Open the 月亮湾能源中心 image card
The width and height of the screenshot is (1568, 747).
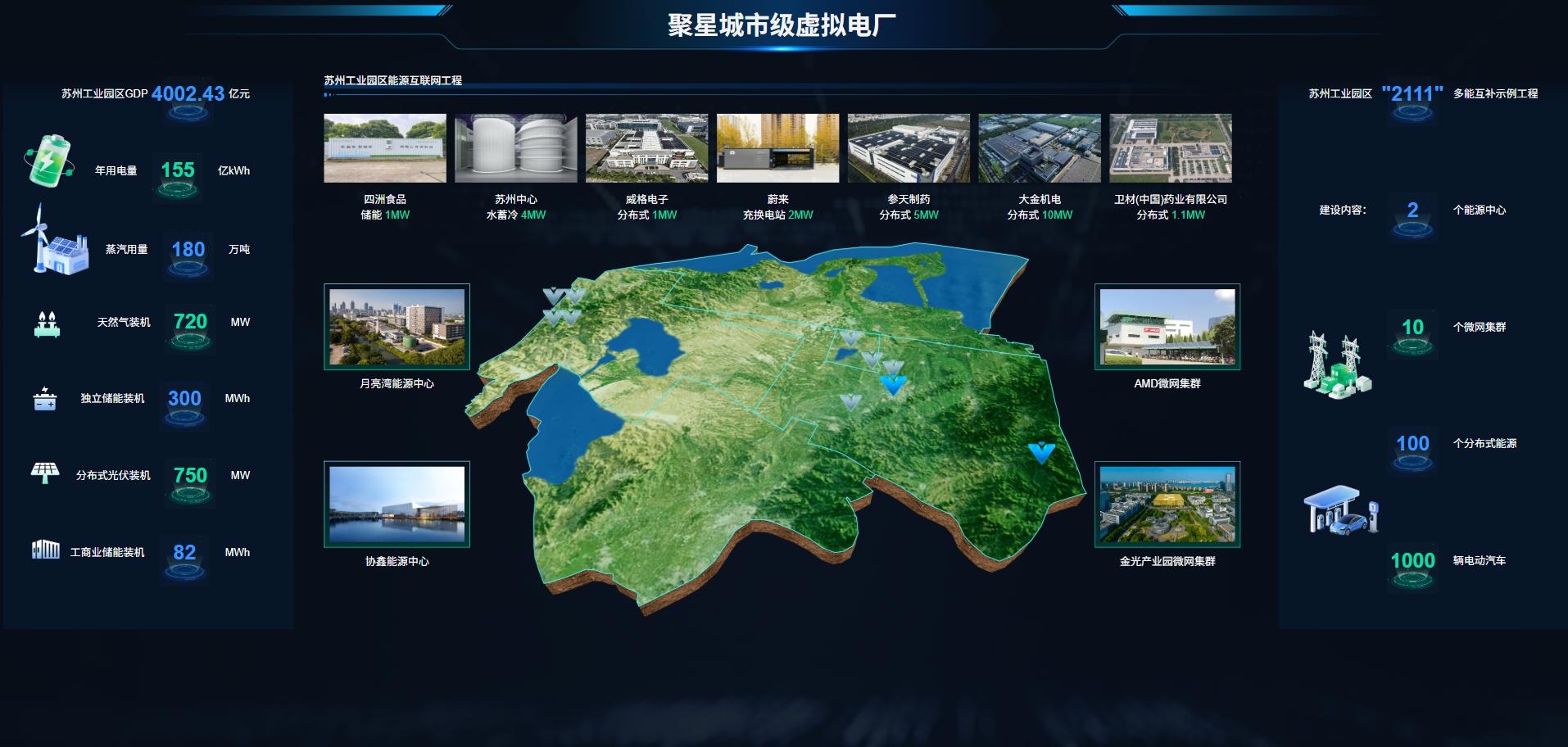pos(397,327)
